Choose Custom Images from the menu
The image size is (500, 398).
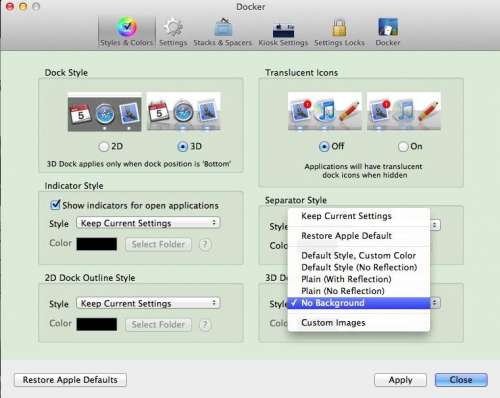pyautogui.click(x=359, y=323)
